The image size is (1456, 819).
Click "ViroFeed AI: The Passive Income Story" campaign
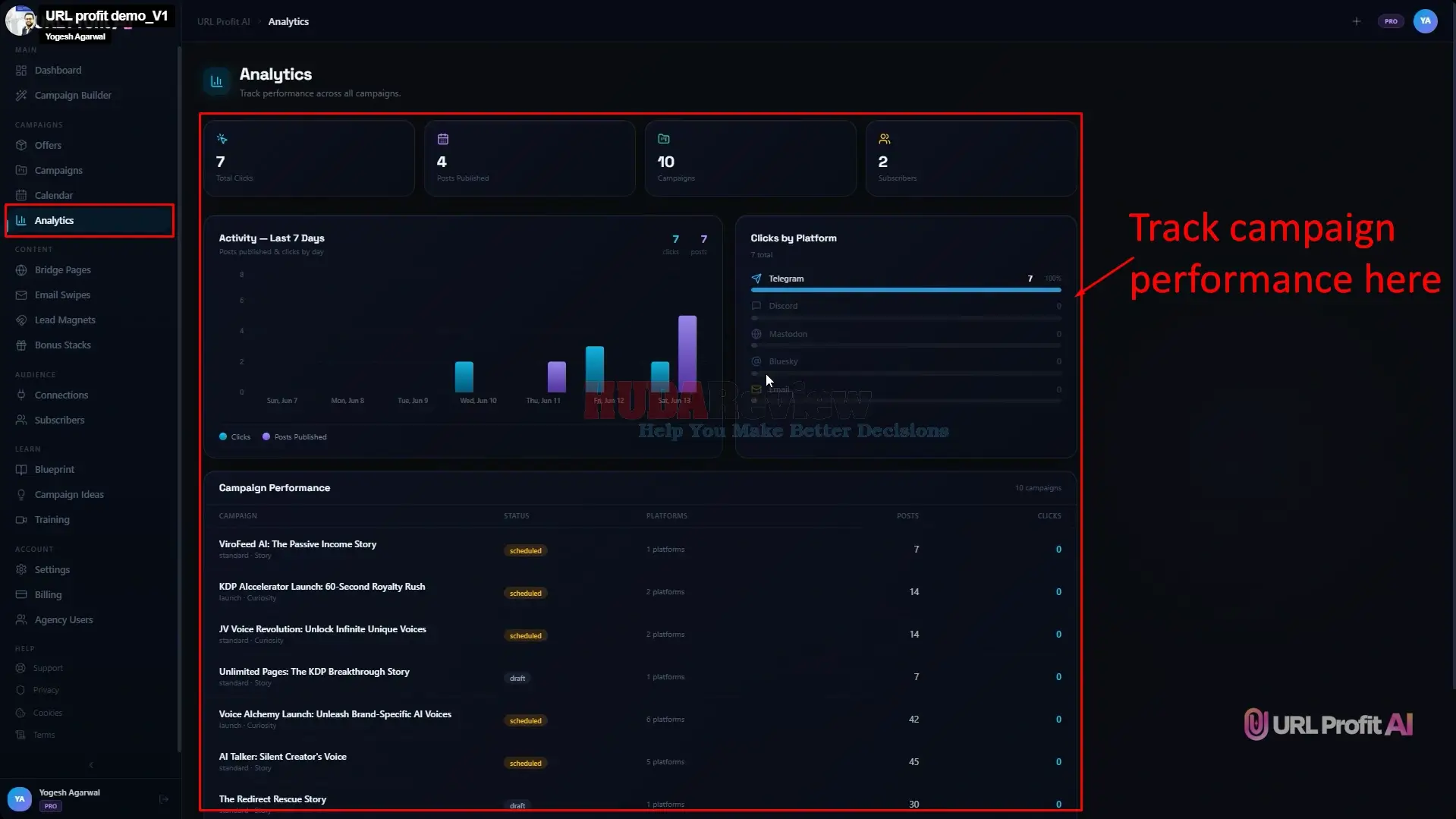tap(297, 544)
